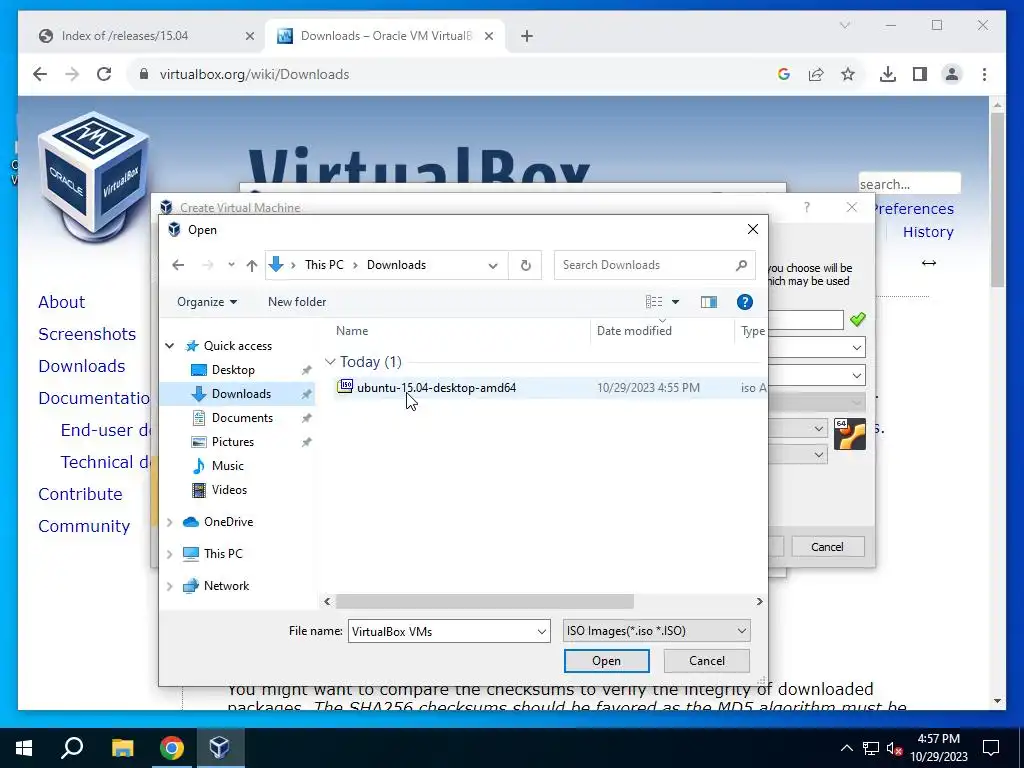Toggle the preview pane in Open dialog
The image size is (1024, 768).
pyautogui.click(x=709, y=302)
